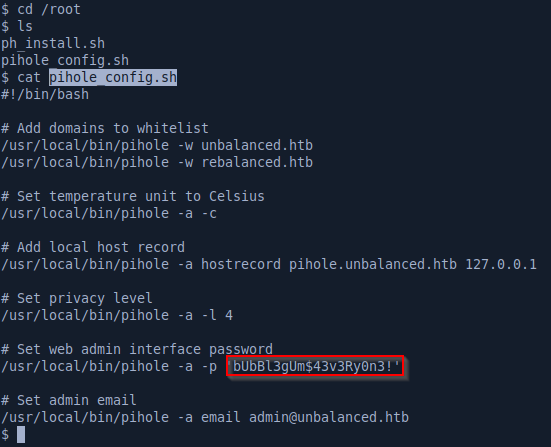Click the pihole -a -c command line
The image size is (551, 447).
tap(109, 214)
